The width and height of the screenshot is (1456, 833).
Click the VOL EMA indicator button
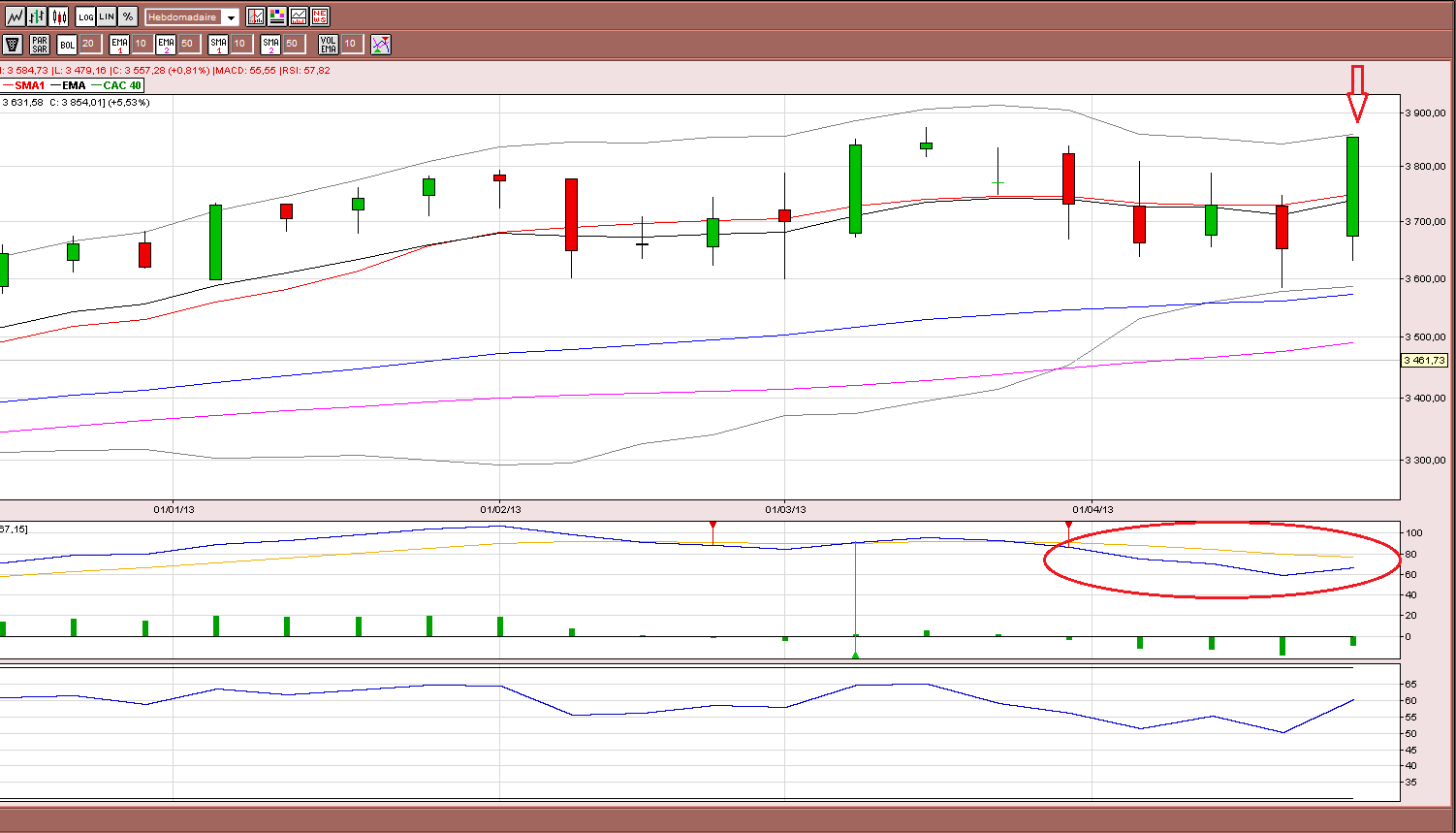(x=329, y=44)
